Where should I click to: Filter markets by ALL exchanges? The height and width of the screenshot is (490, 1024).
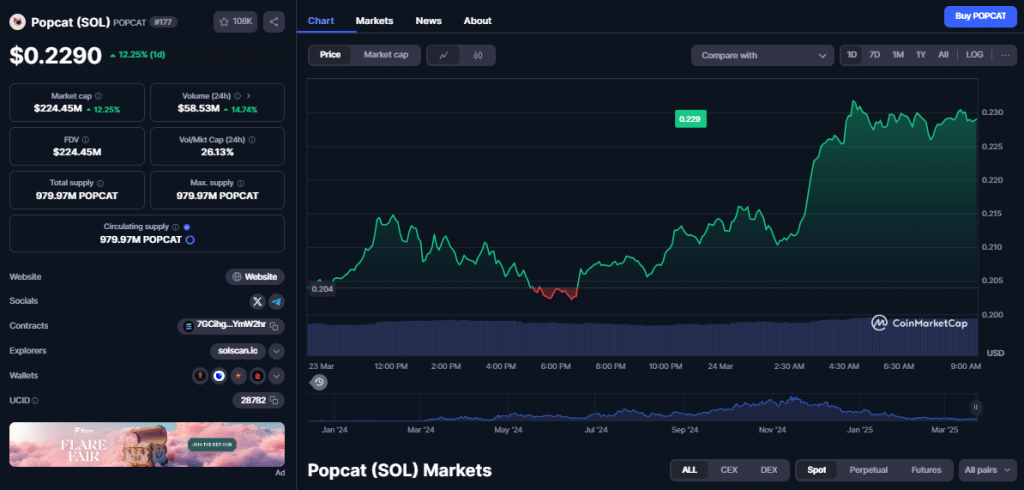[x=690, y=470]
